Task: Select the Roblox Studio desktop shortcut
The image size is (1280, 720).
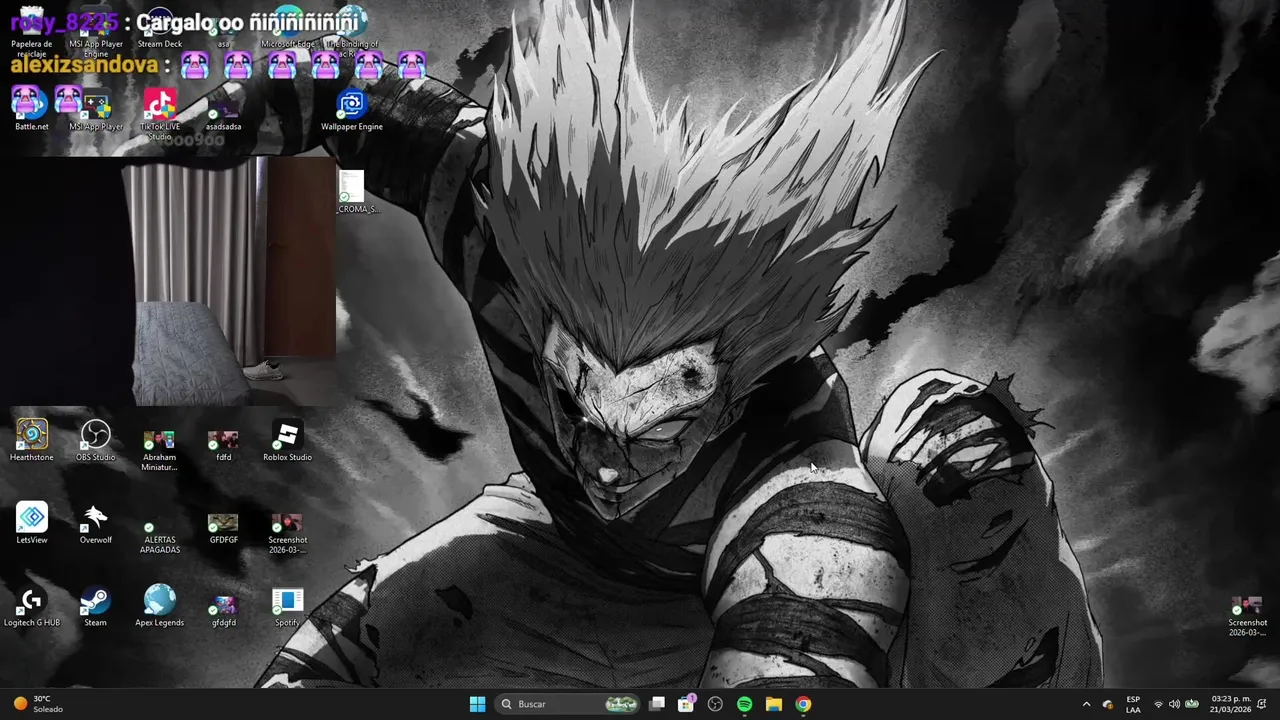Action: click(x=288, y=441)
